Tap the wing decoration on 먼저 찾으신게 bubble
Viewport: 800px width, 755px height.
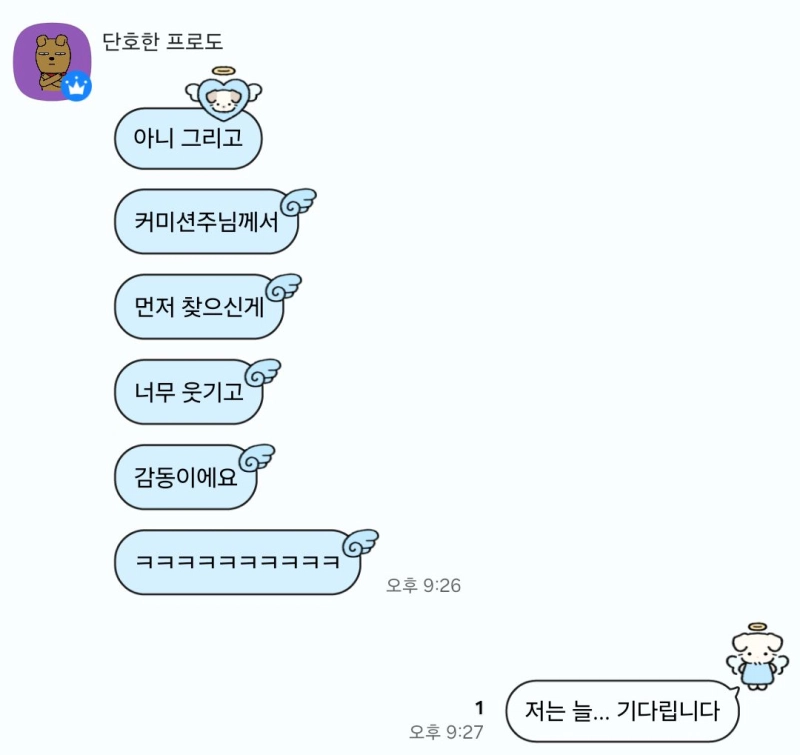[284, 287]
